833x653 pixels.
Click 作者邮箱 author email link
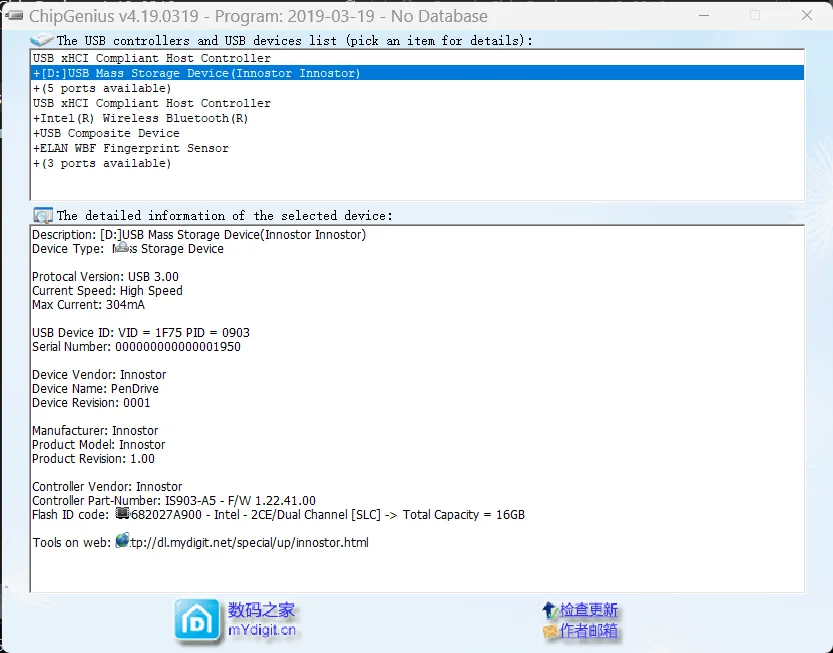click(588, 631)
